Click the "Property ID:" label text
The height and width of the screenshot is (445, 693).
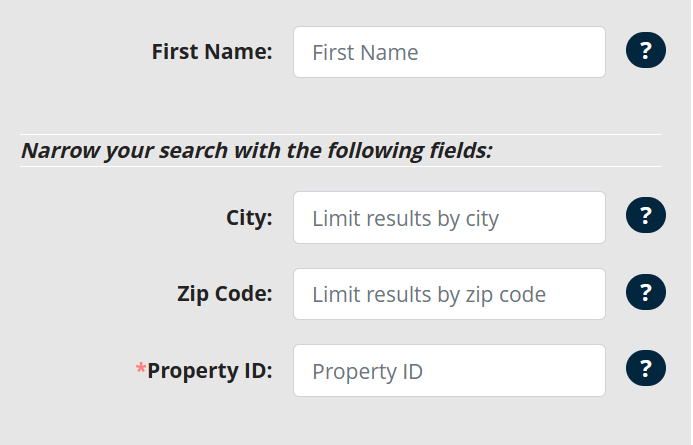coord(210,371)
